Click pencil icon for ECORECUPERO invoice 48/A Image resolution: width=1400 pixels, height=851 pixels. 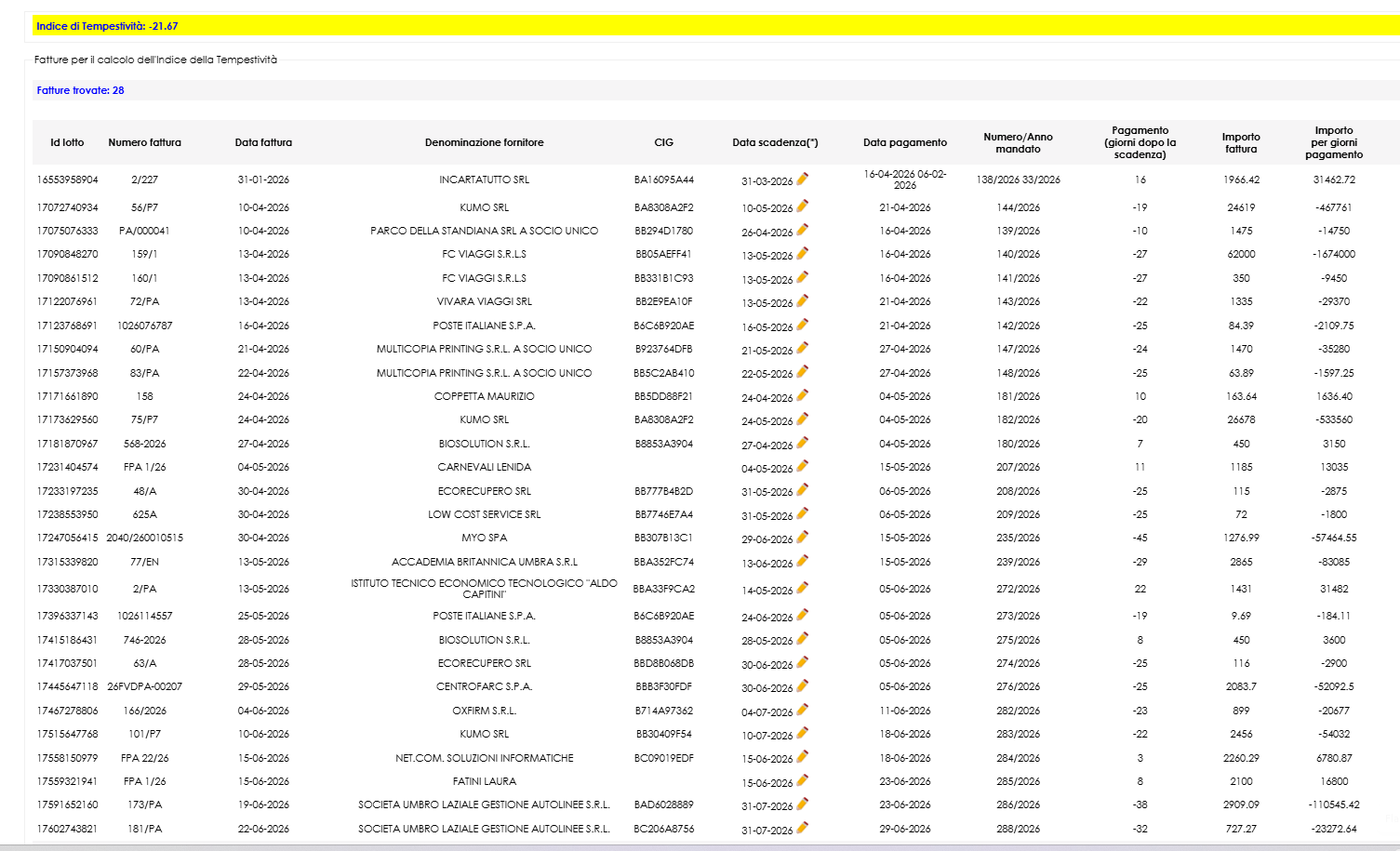802,489
